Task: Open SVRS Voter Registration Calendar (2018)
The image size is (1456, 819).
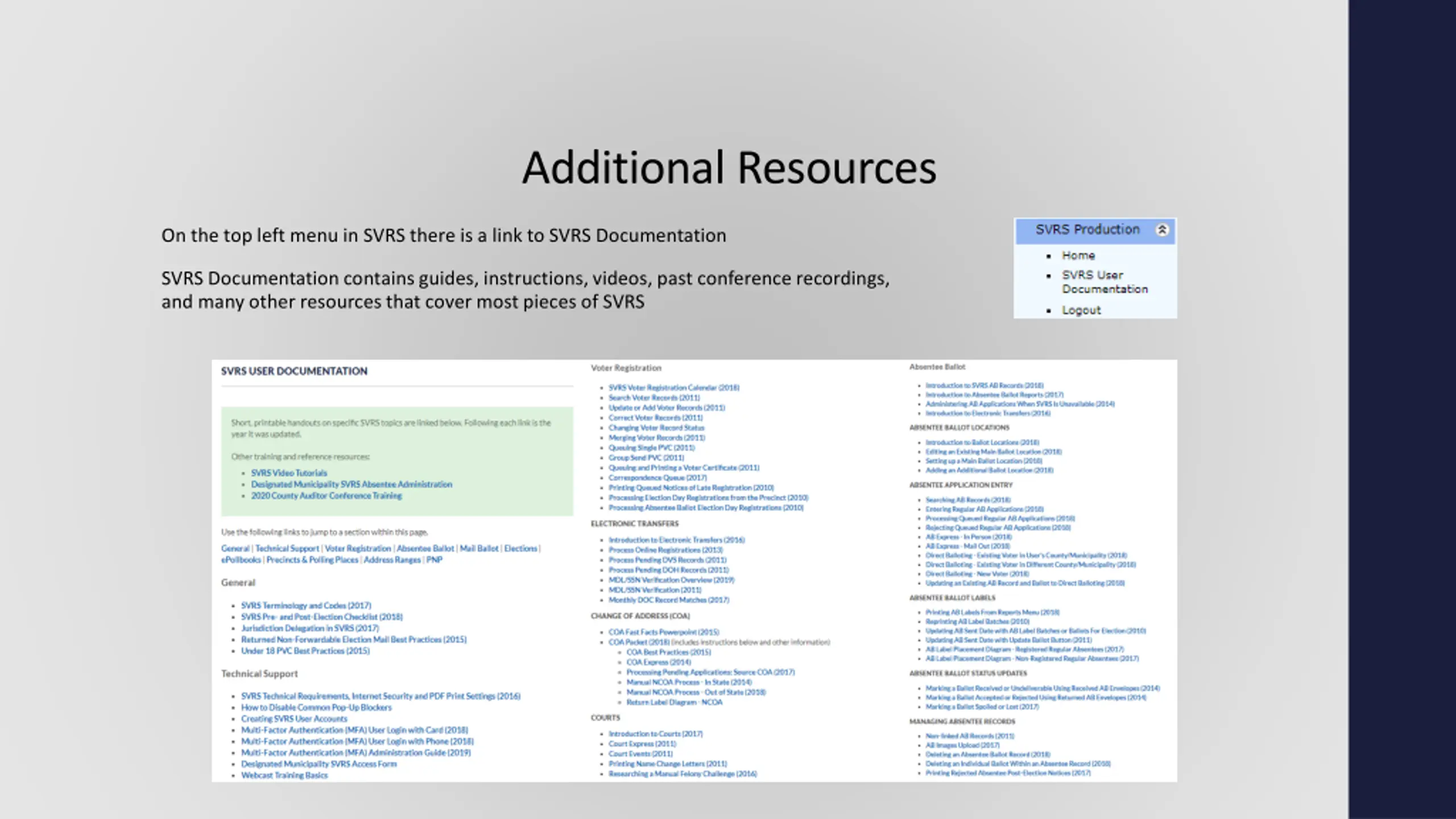Action: tap(674, 387)
